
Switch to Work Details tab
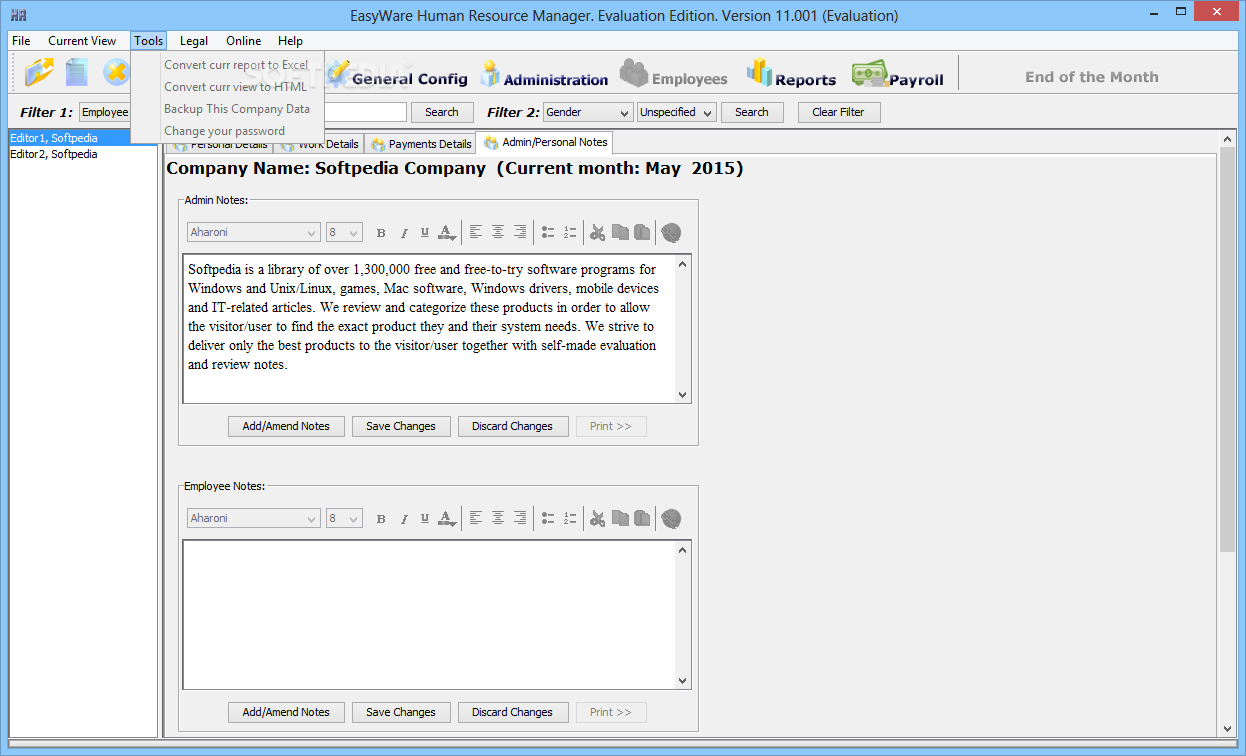320,144
